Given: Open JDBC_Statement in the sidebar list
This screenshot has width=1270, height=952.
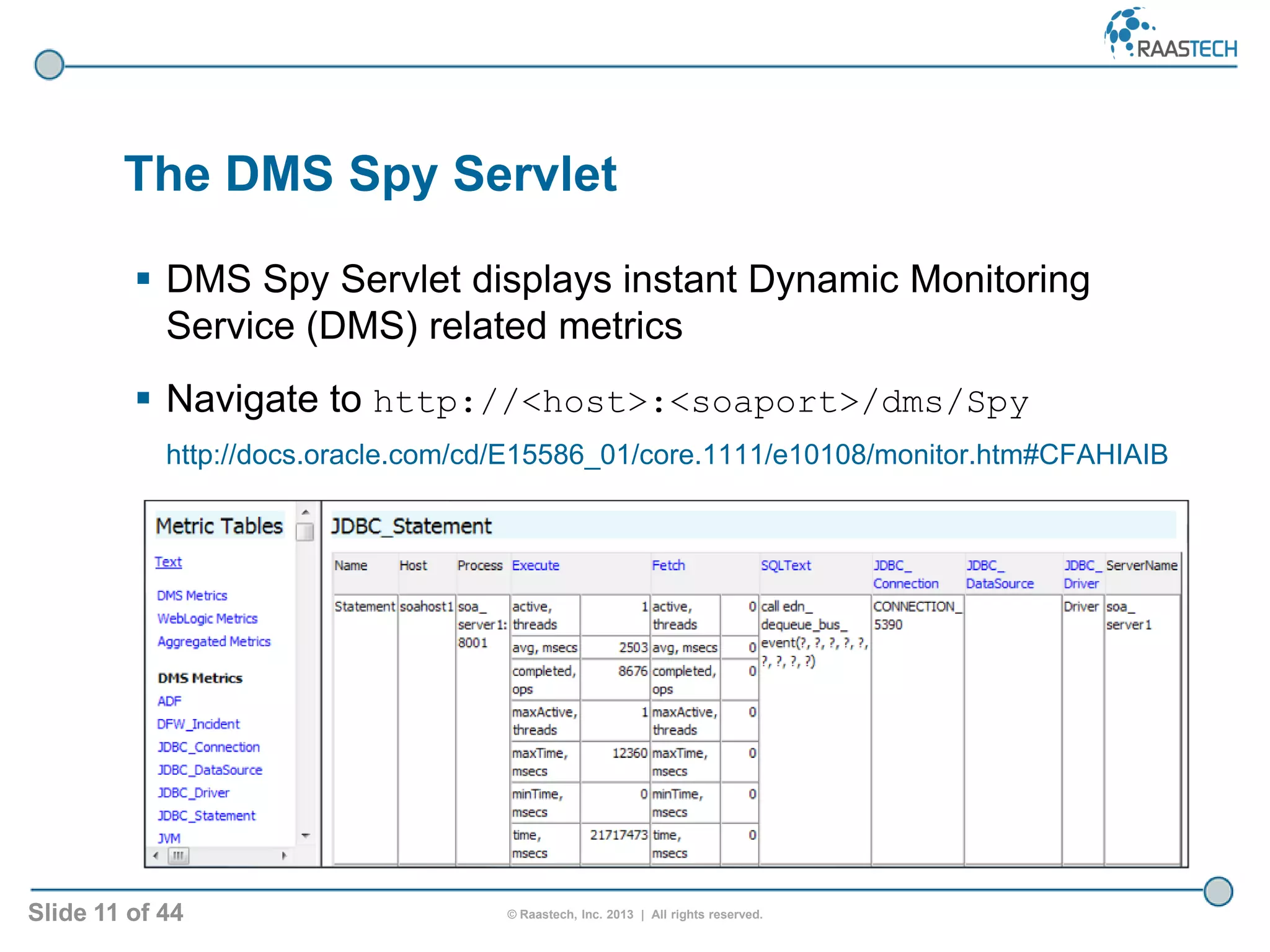Looking at the screenshot, I should point(206,816).
